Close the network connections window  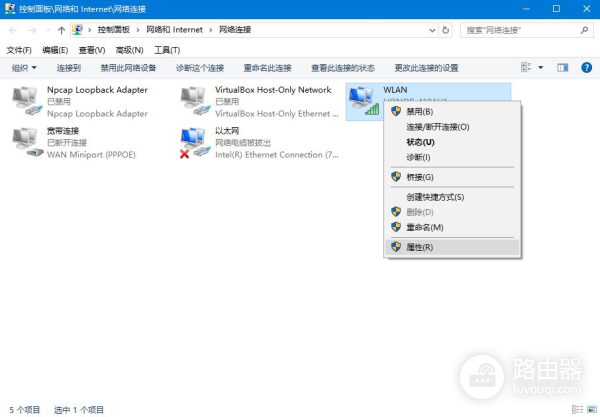point(586,9)
